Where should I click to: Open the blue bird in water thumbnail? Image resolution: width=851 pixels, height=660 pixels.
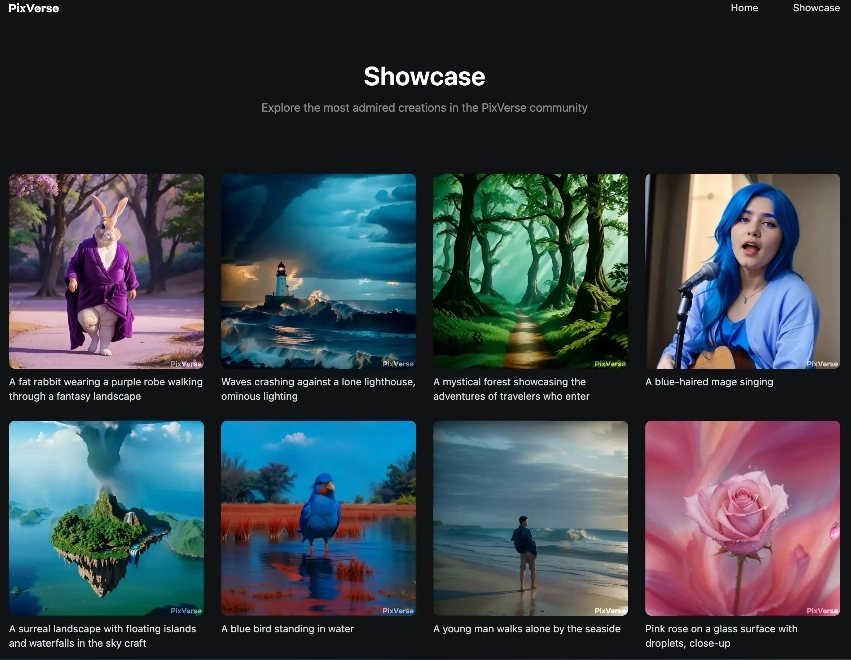[x=318, y=518]
